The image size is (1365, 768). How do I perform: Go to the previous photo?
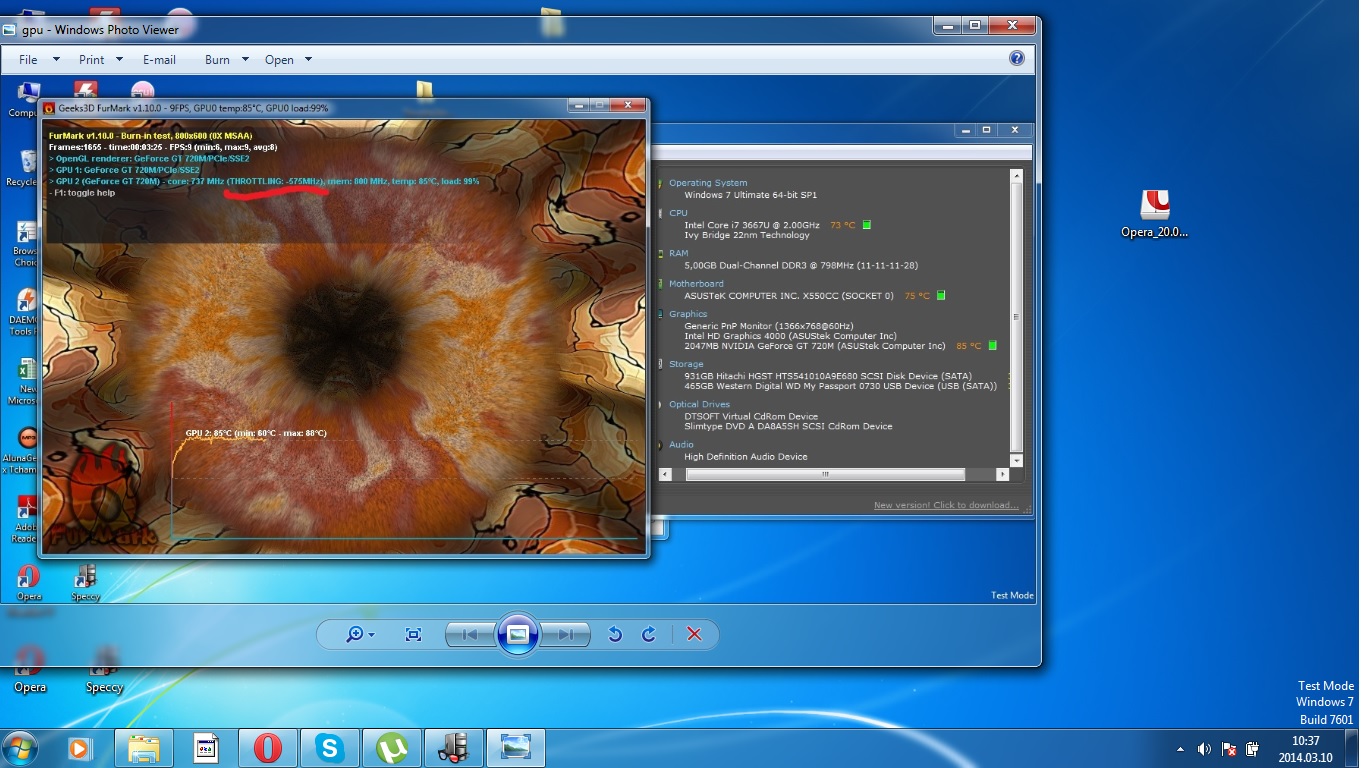pyautogui.click(x=470, y=634)
